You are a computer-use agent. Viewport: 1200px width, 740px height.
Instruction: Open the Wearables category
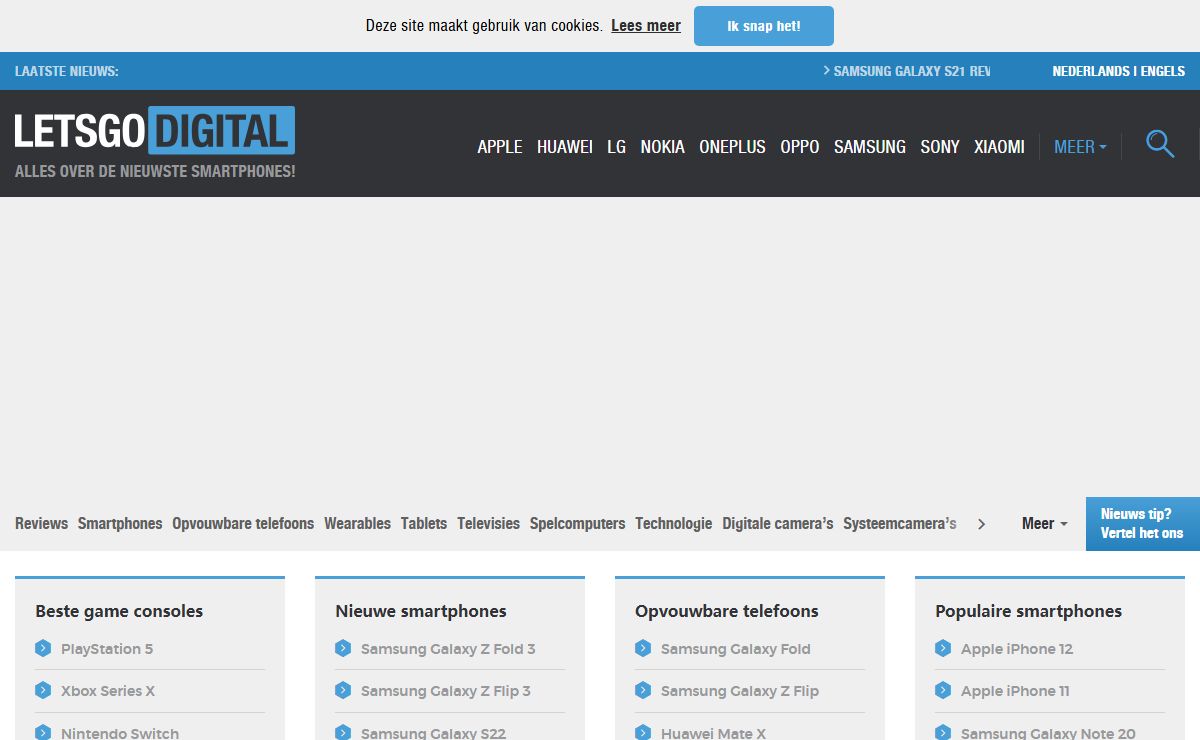pyautogui.click(x=357, y=523)
